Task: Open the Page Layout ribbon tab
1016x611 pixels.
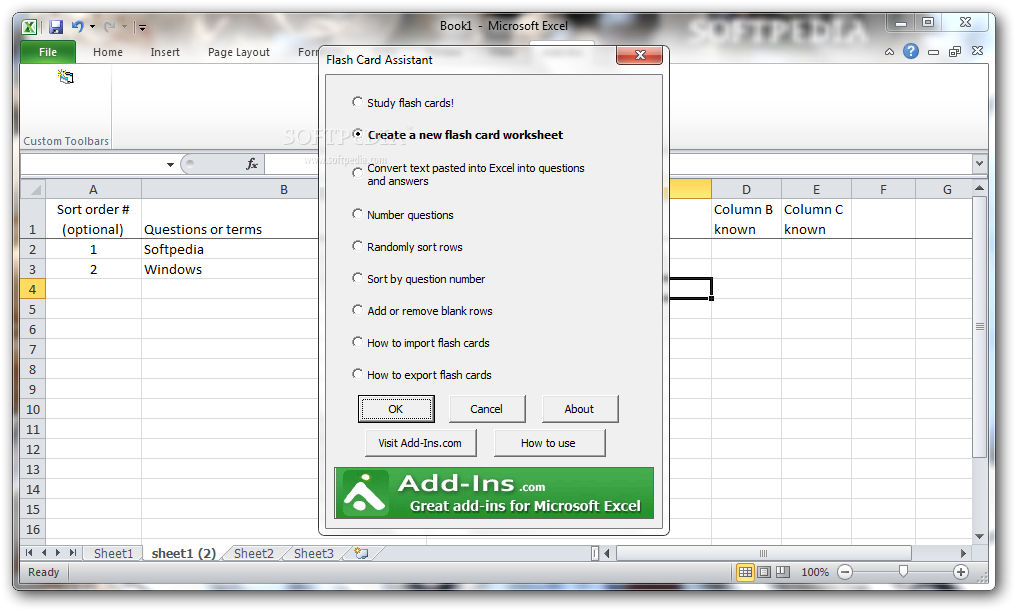Action: (238, 52)
